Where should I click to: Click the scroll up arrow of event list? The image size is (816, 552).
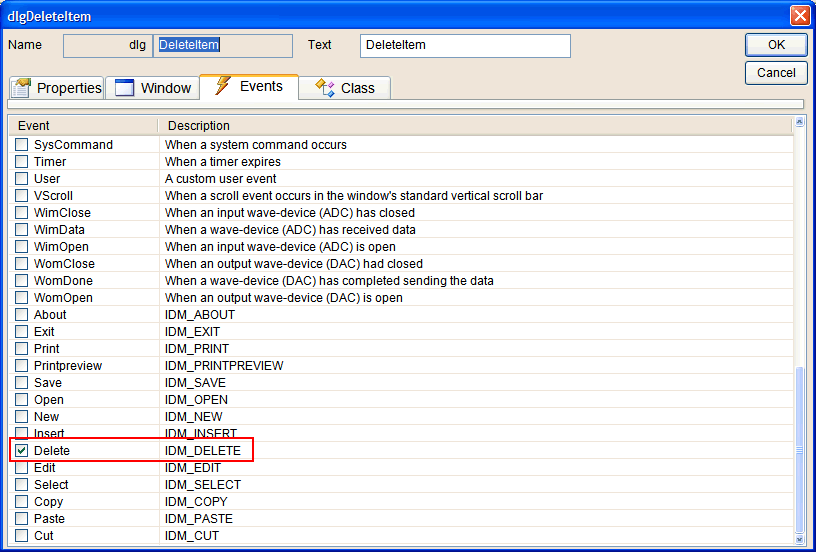pos(800,122)
